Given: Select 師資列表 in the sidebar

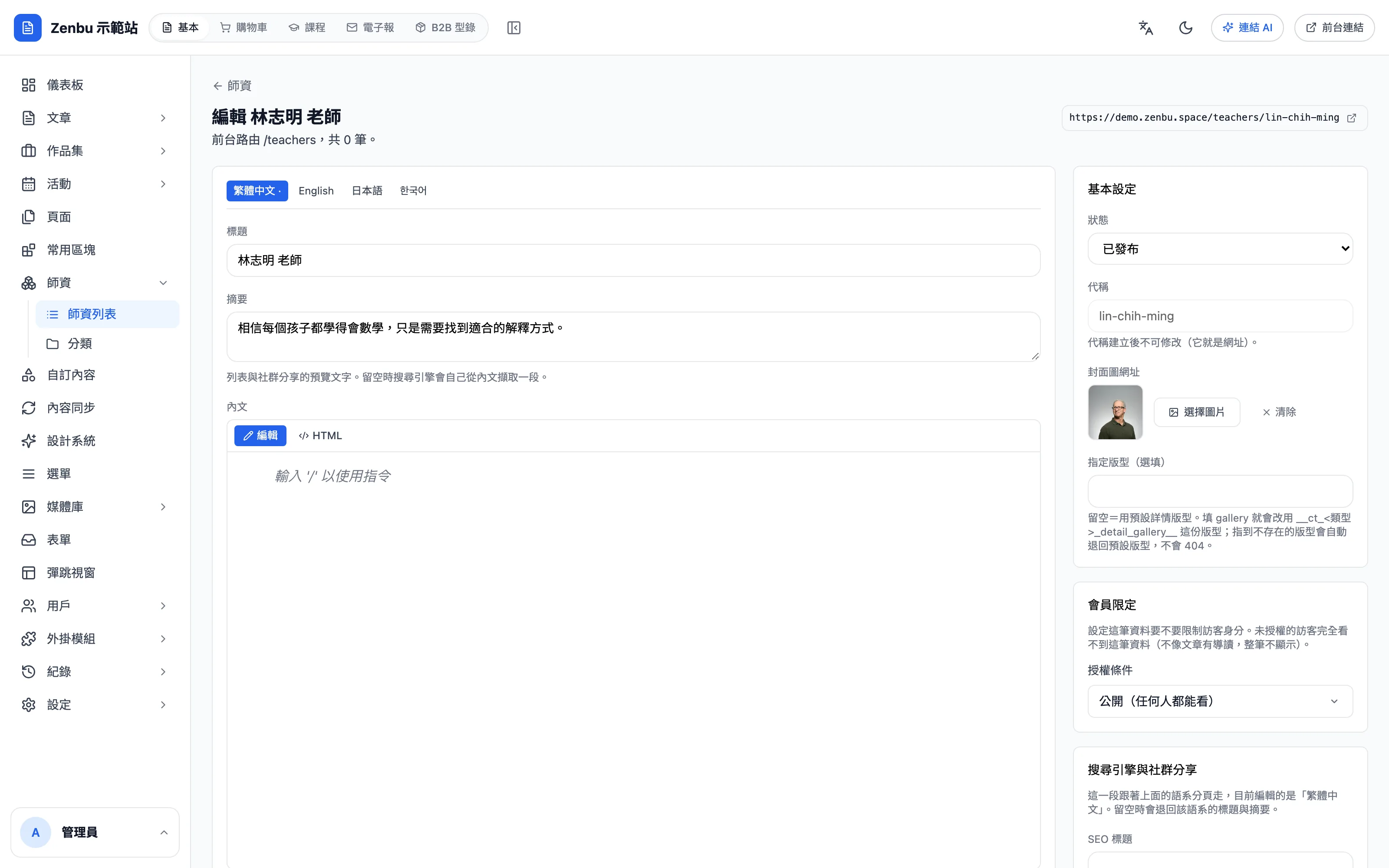Looking at the screenshot, I should [x=107, y=314].
